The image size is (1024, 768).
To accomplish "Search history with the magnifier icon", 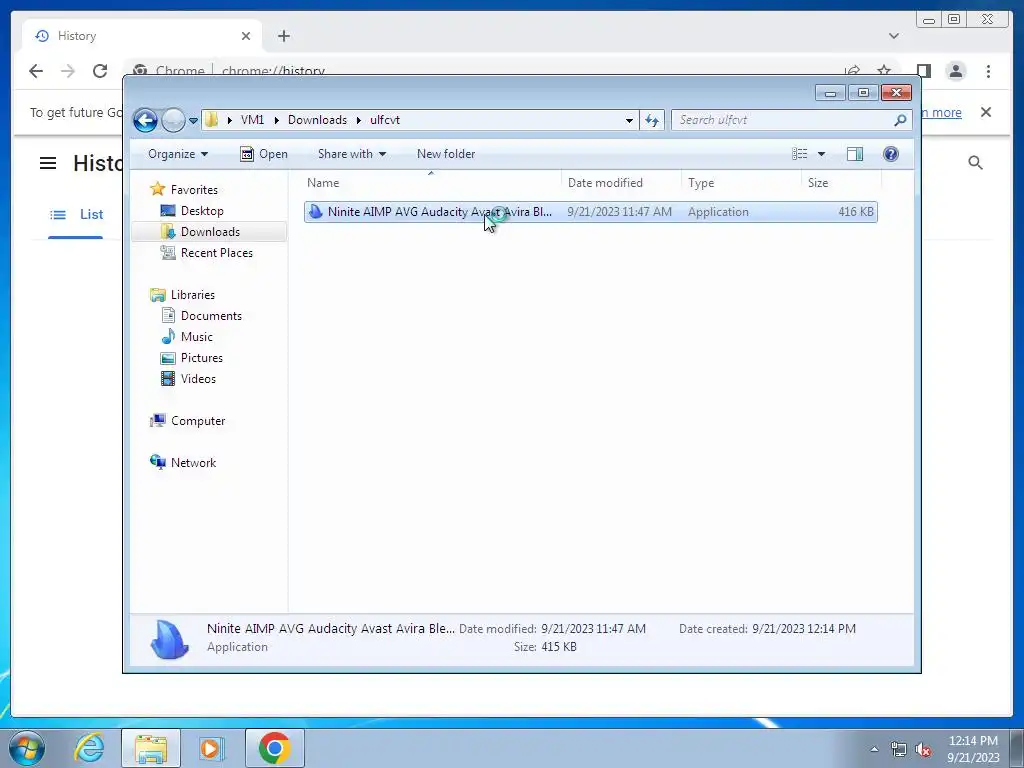I will pos(975,163).
